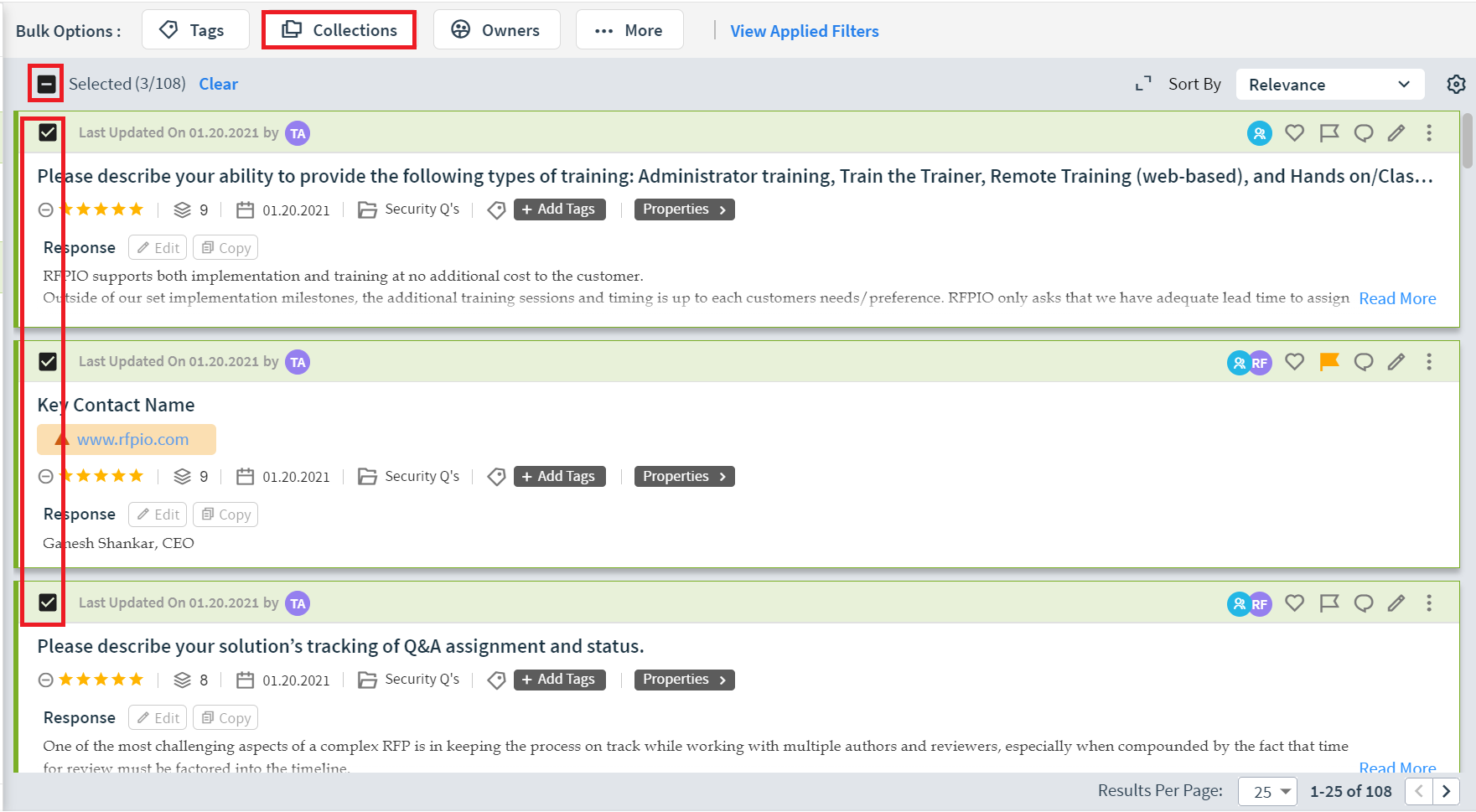
Task: Open the www.rfpio.com link
Action: pos(132,439)
